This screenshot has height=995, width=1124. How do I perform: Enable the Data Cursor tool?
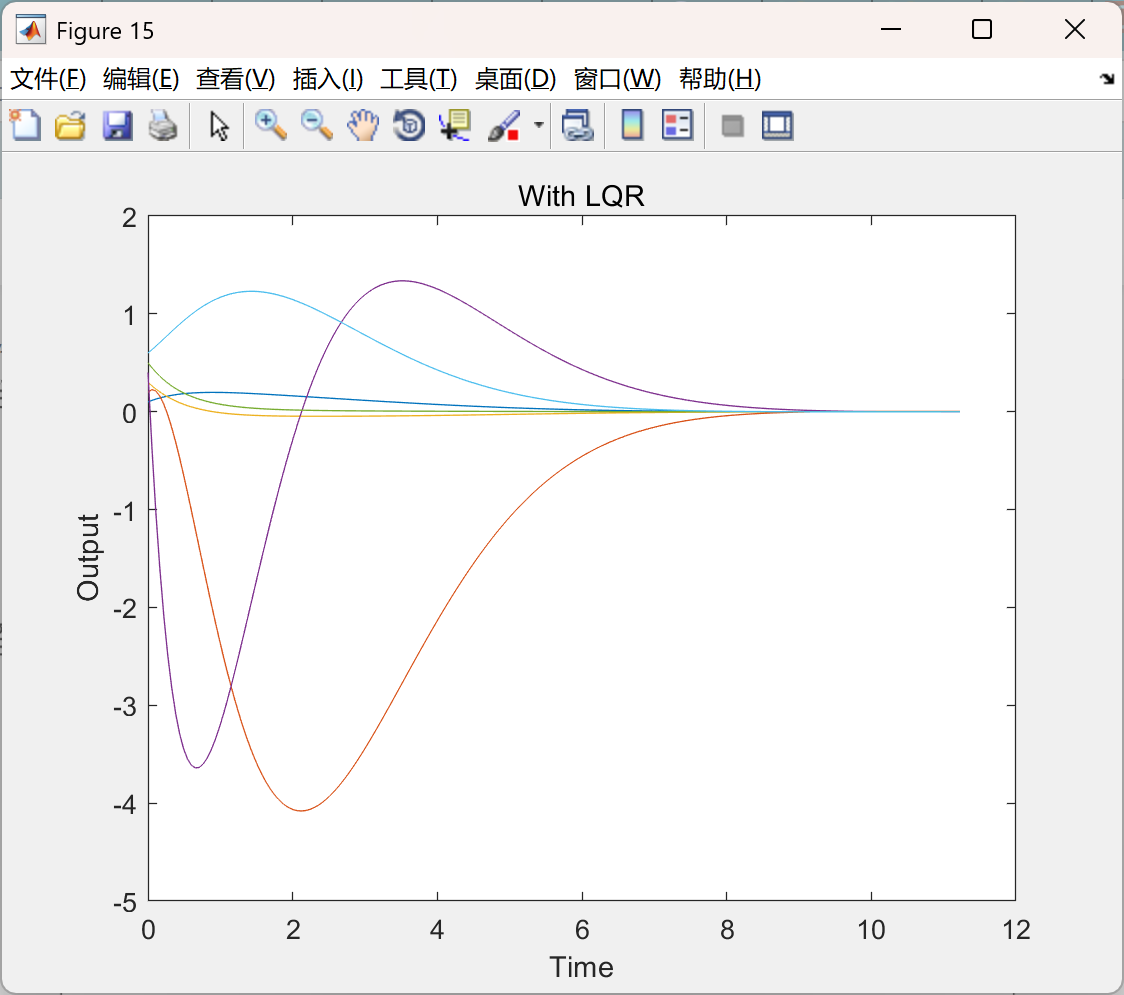click(455, 125)
